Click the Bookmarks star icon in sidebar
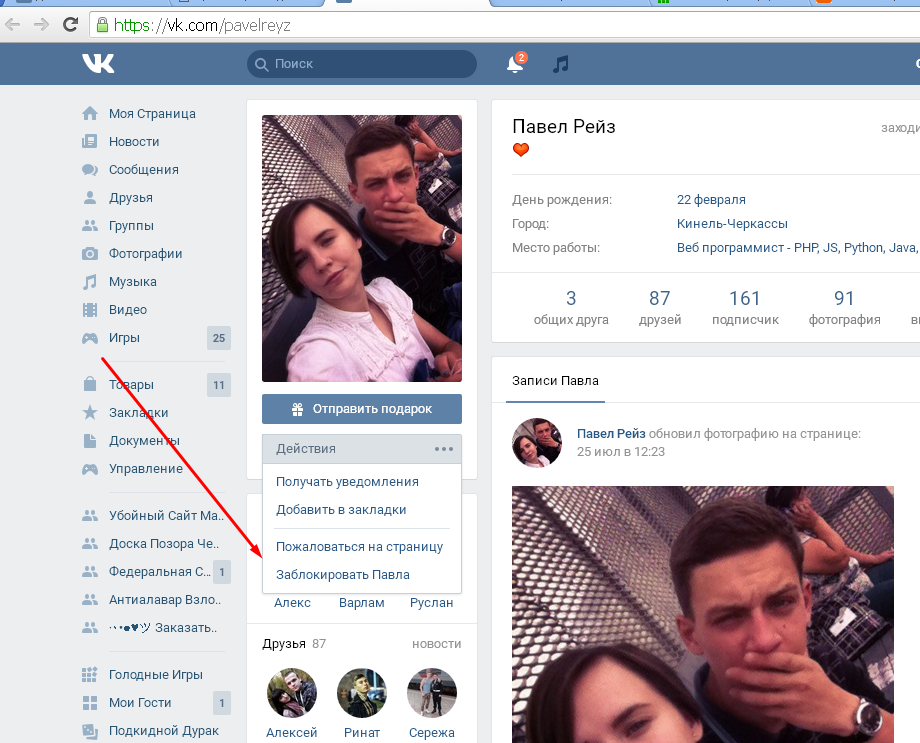This screenshot has height=743, width=920. (x=90, y=413)
